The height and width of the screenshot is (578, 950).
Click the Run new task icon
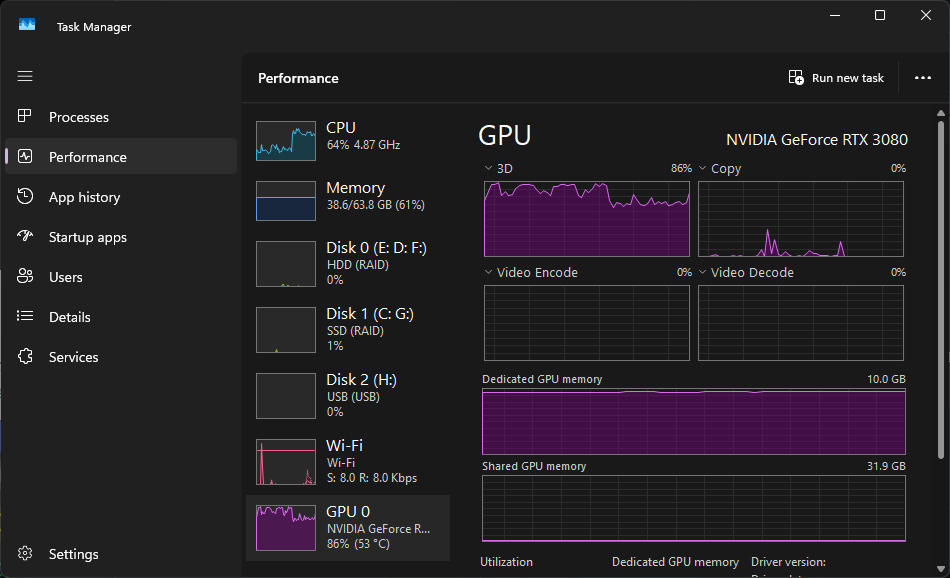coord(796,78)
